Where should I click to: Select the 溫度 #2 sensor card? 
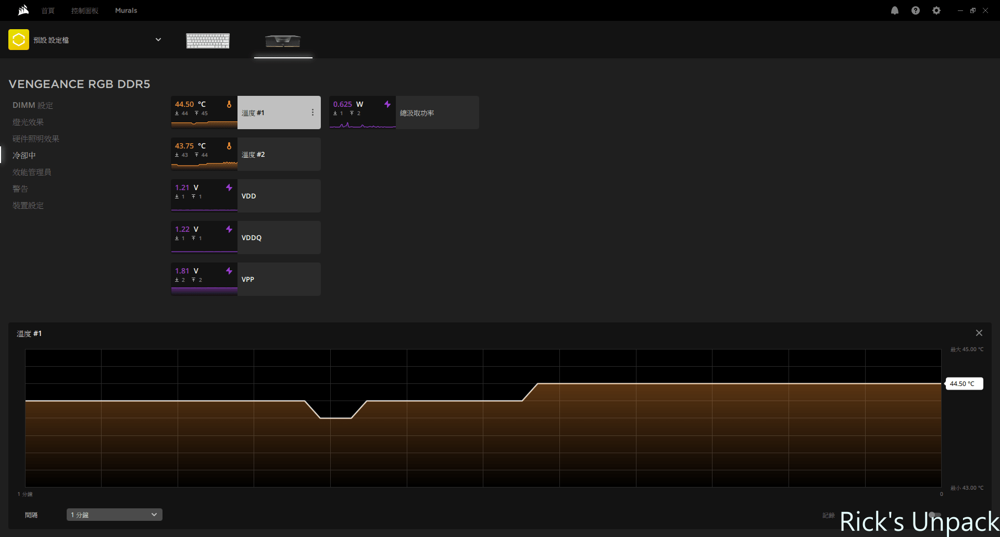(x=246, y=154)
